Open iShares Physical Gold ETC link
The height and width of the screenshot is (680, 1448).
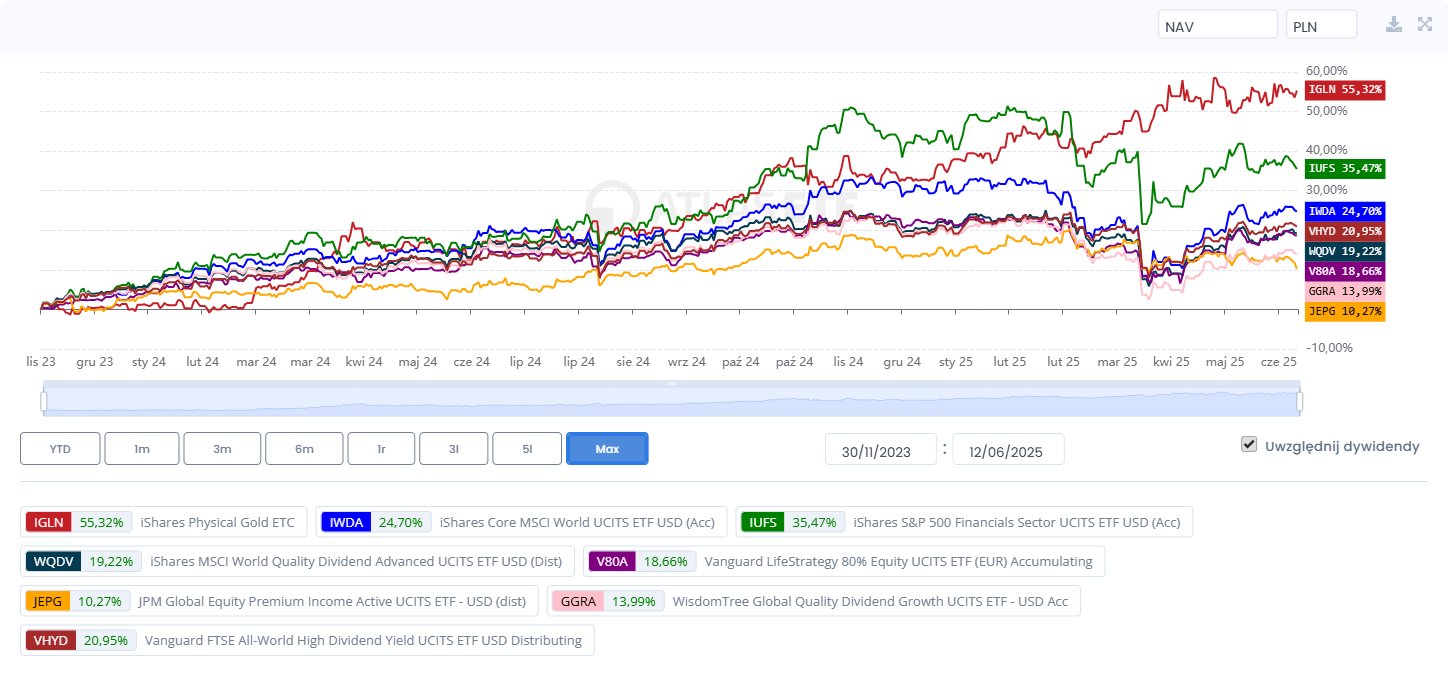tap(218, 522)
